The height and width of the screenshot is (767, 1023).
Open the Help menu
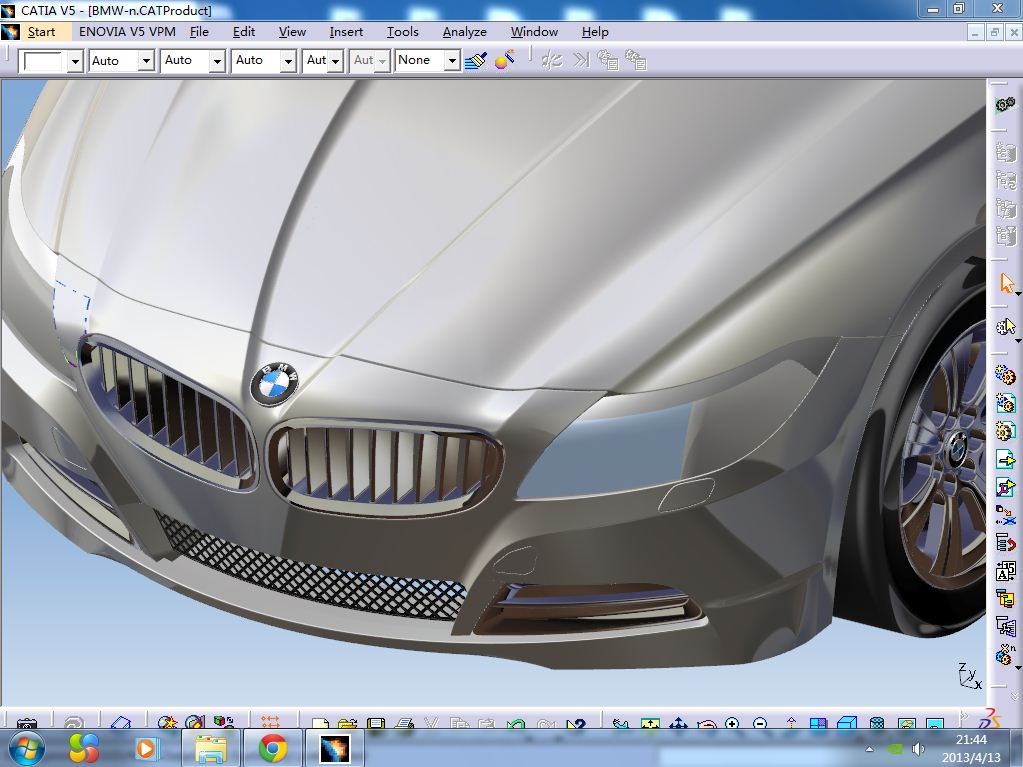click(x=595, y=32)
